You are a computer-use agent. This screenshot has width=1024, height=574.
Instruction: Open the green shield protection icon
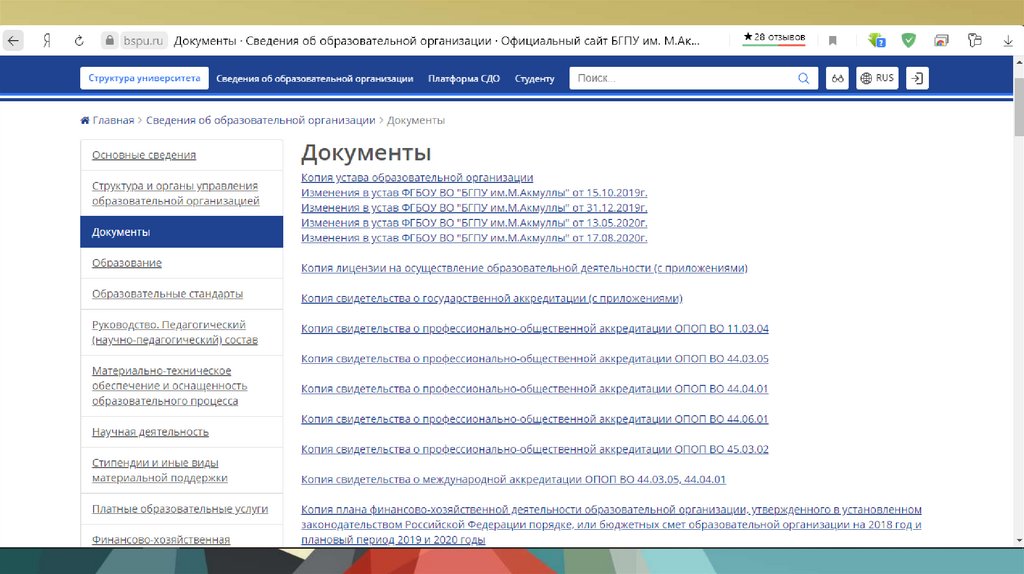[x=908, y=41]
